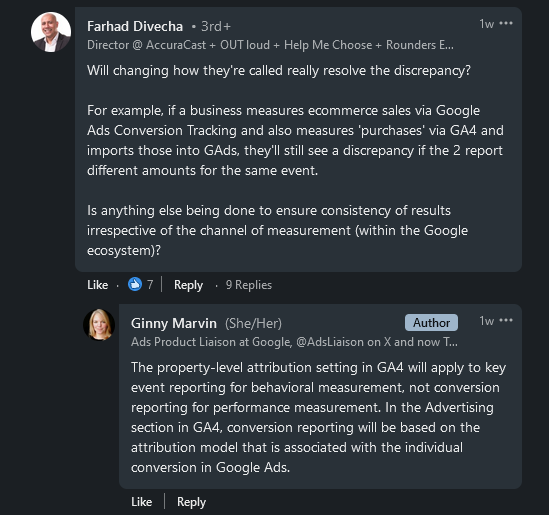This screenshot has height=515, width=549.
Task: Click the Author badge on Ginny's reply
Action: [x=431, y=322]
